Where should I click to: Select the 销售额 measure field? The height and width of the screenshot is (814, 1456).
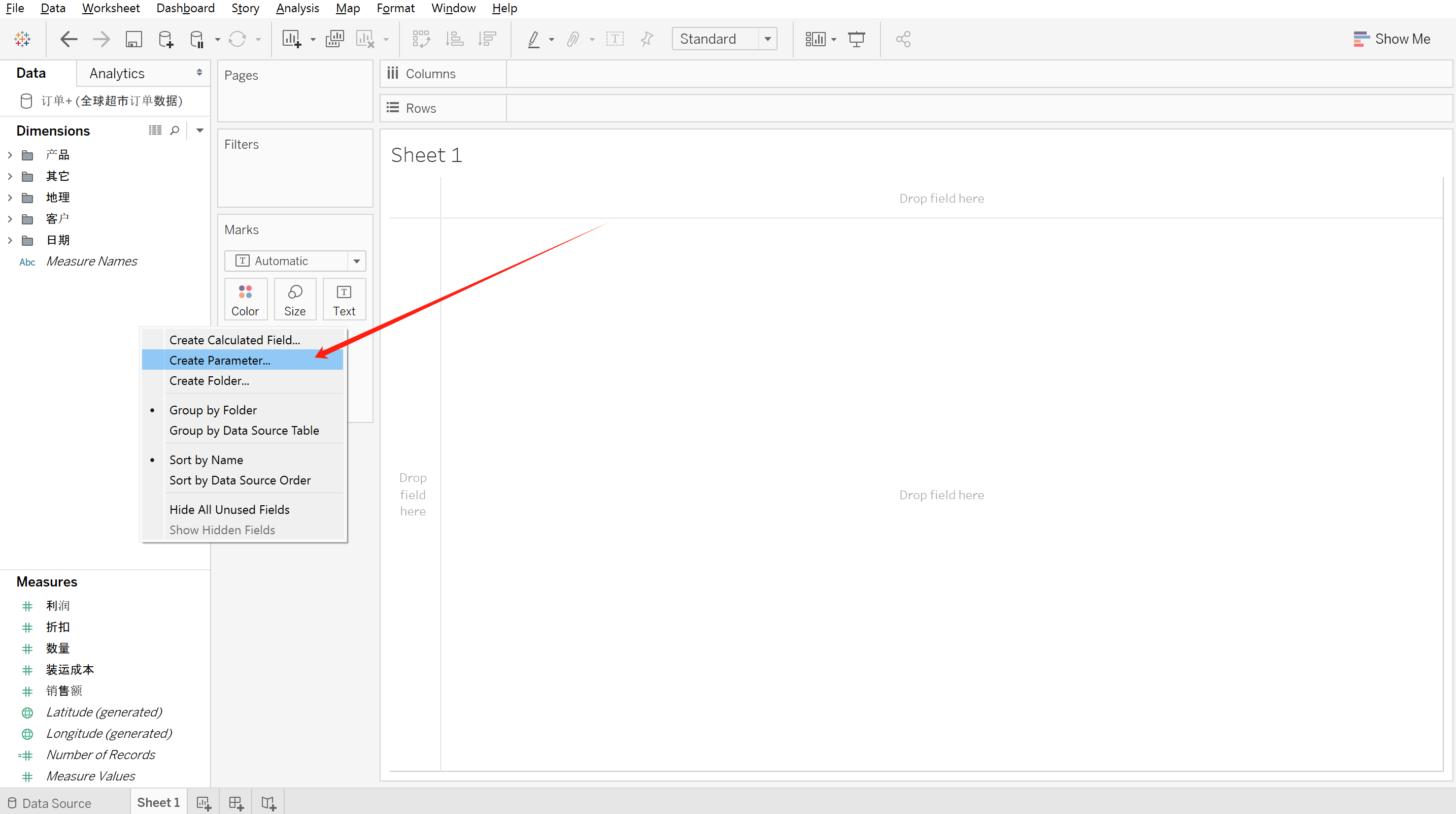click(64, 691)
